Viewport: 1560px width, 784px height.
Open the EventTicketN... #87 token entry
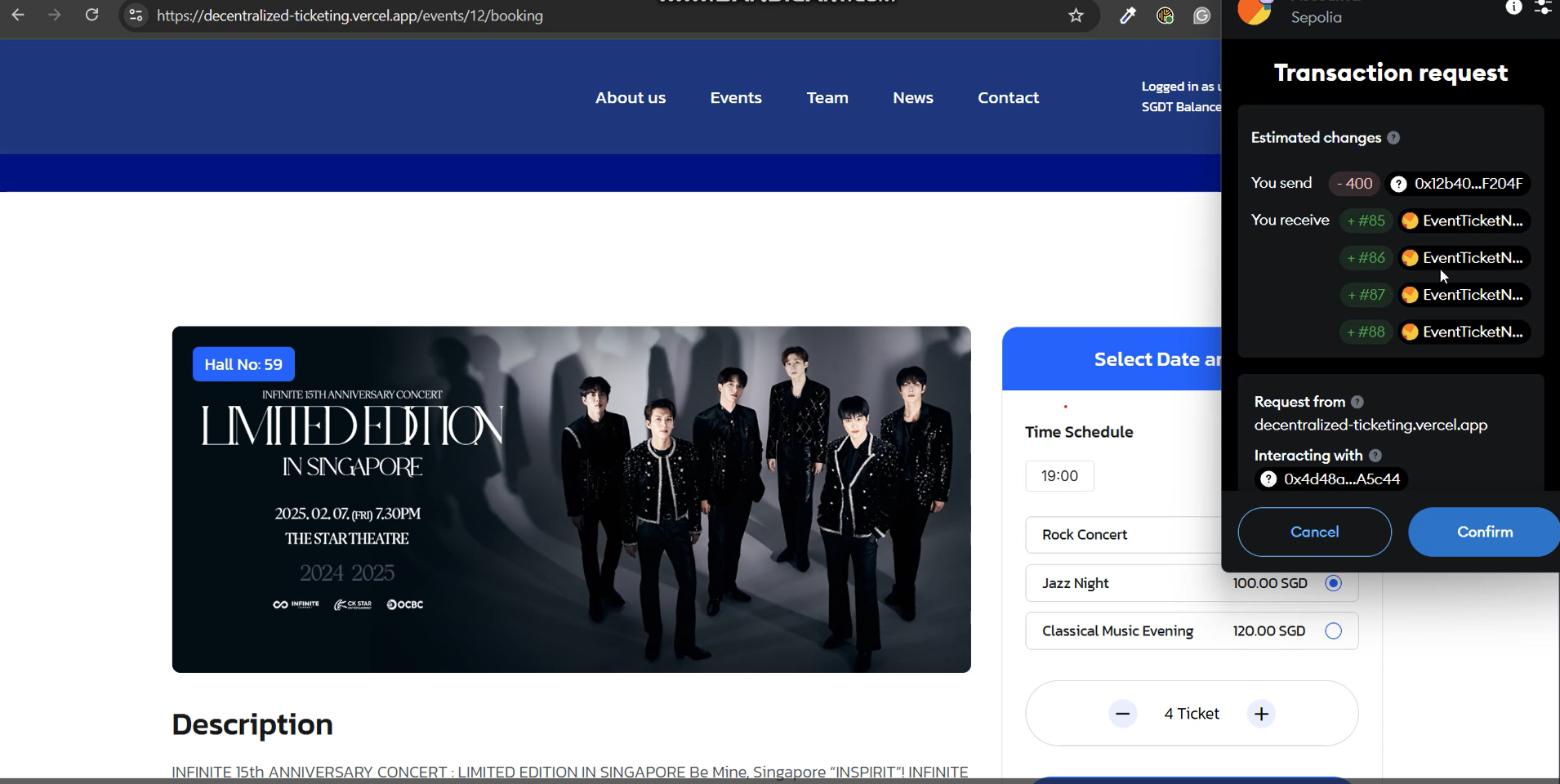[1464, 295]
